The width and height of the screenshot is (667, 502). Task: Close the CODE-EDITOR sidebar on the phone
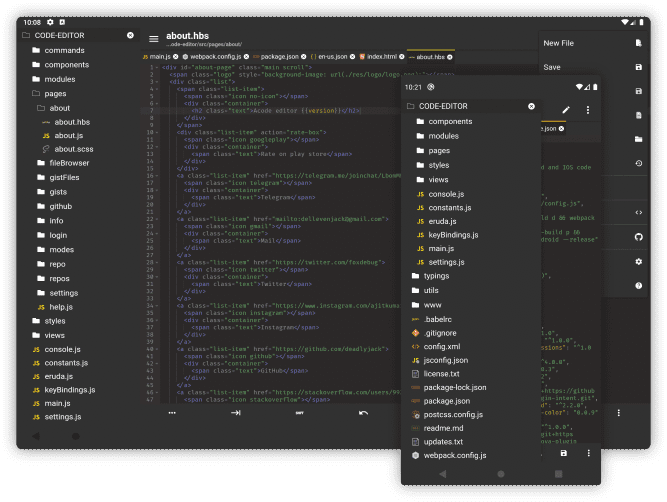[531, 106]
